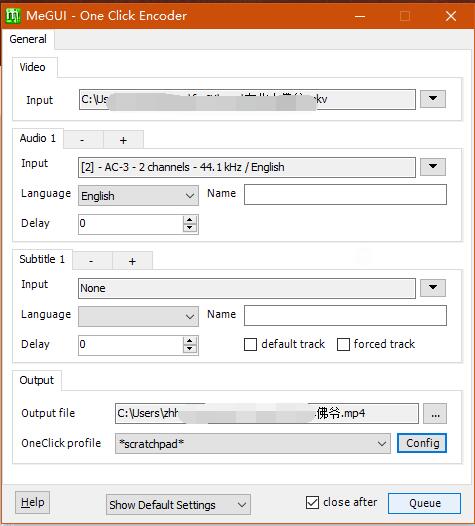The image size is (475, 526).
Task: Enable the default track checkbox
Action: 250,345
